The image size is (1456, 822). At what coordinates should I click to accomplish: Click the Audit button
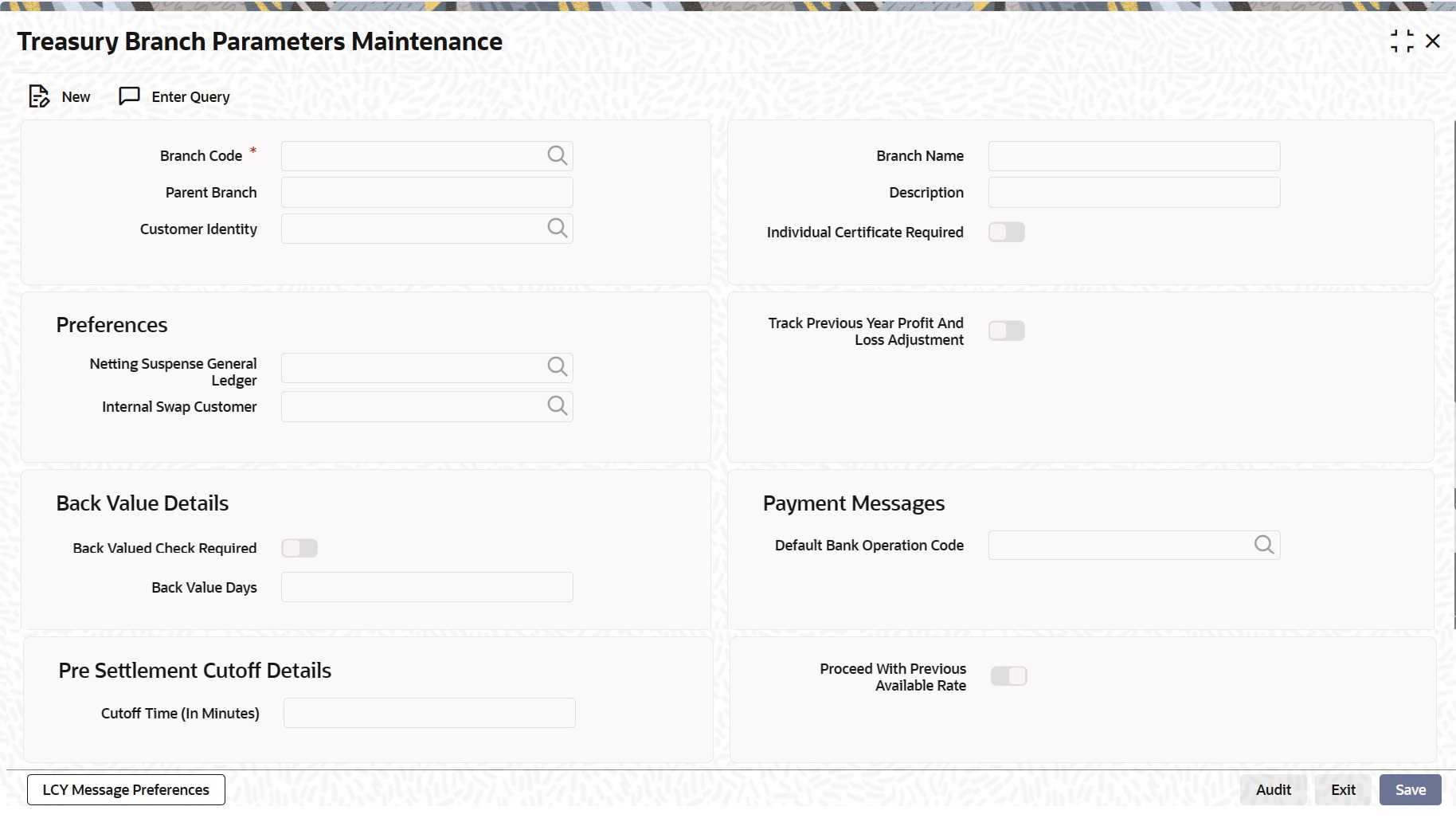(x=1273, y=789)
